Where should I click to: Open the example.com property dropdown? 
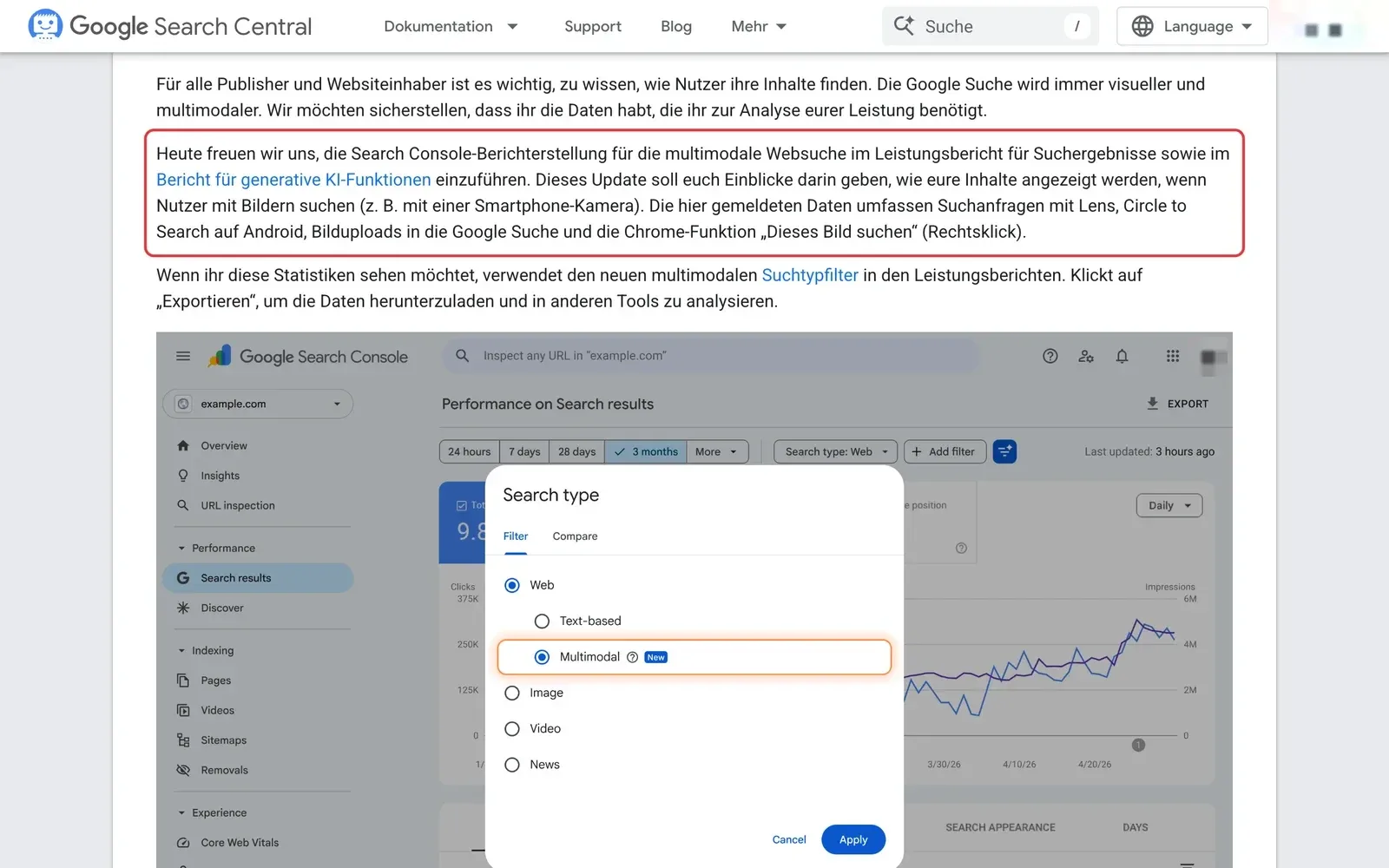[258, 404]
